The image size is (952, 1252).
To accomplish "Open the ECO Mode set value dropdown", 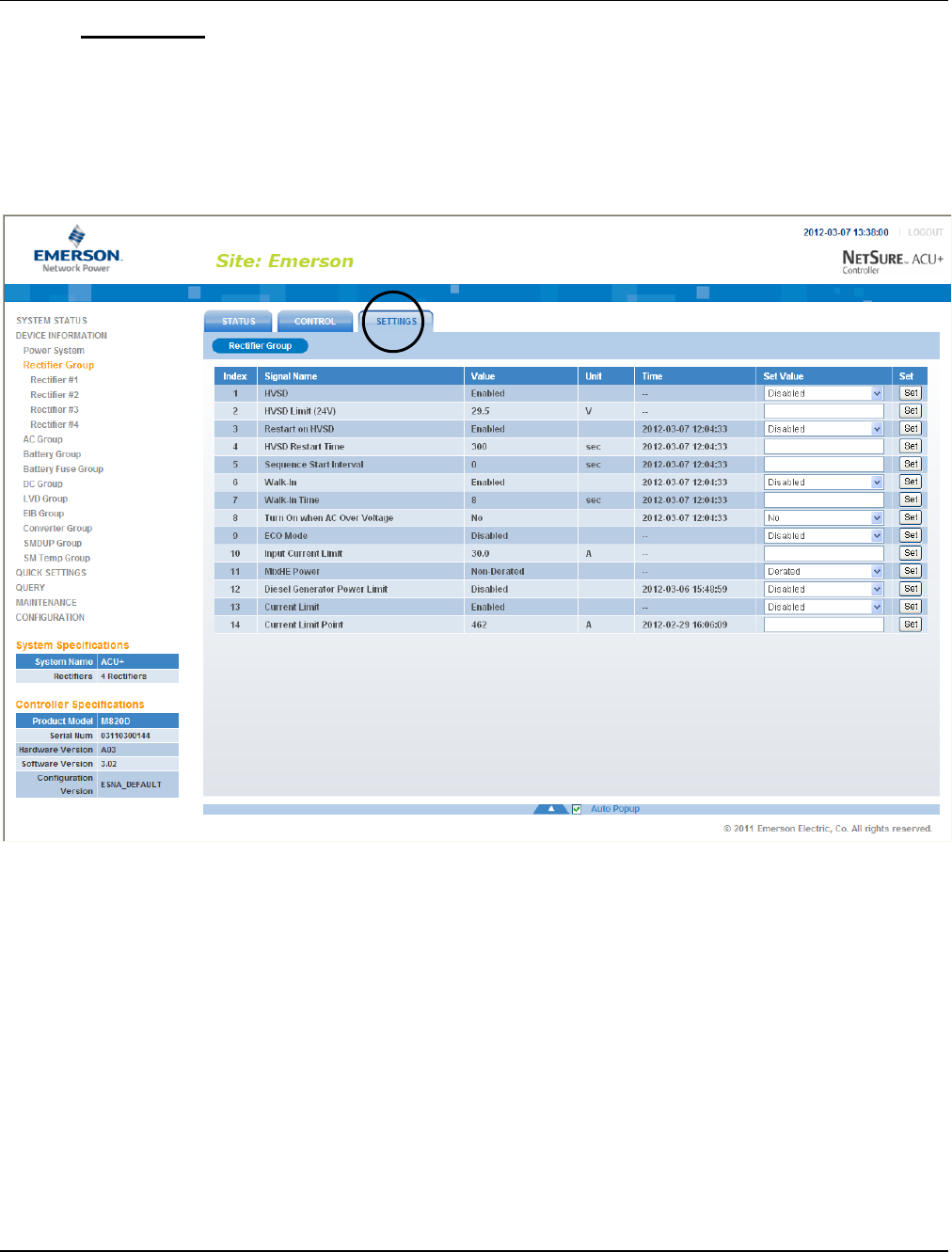I will [824, 536].
